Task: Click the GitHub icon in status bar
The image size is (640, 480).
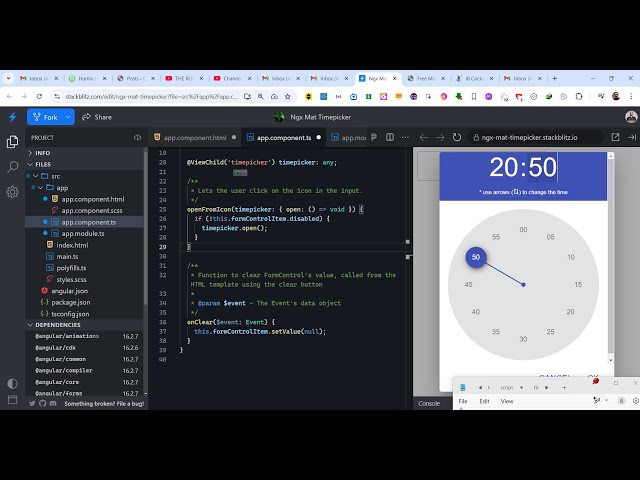Action: pyautogui.click(x=45, y=403)
